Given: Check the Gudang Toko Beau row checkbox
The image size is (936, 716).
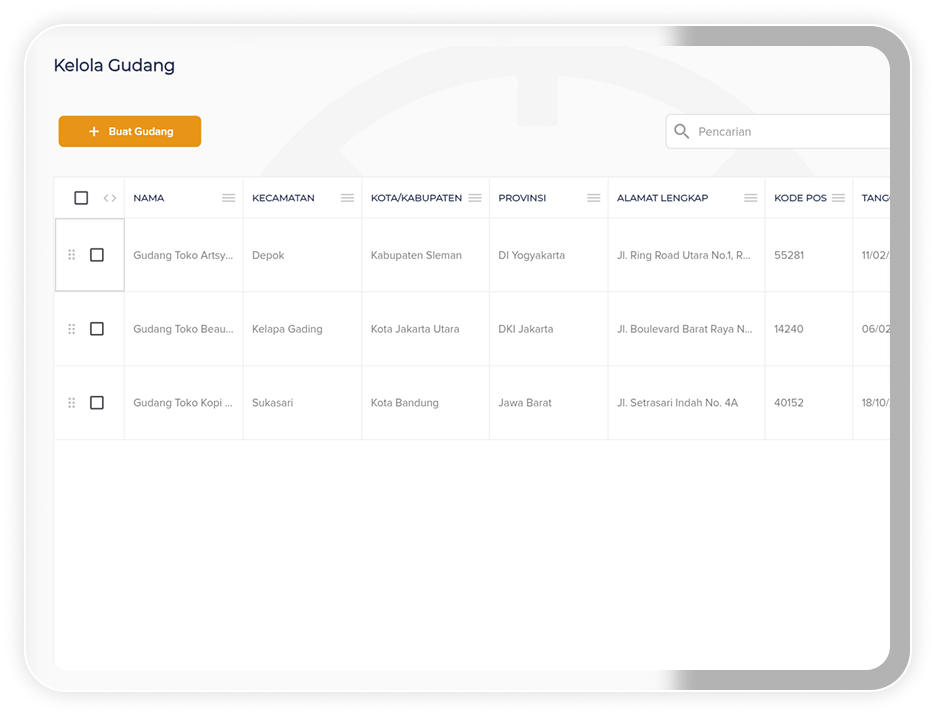Looking at the screenshot, I should coord(97,329).
